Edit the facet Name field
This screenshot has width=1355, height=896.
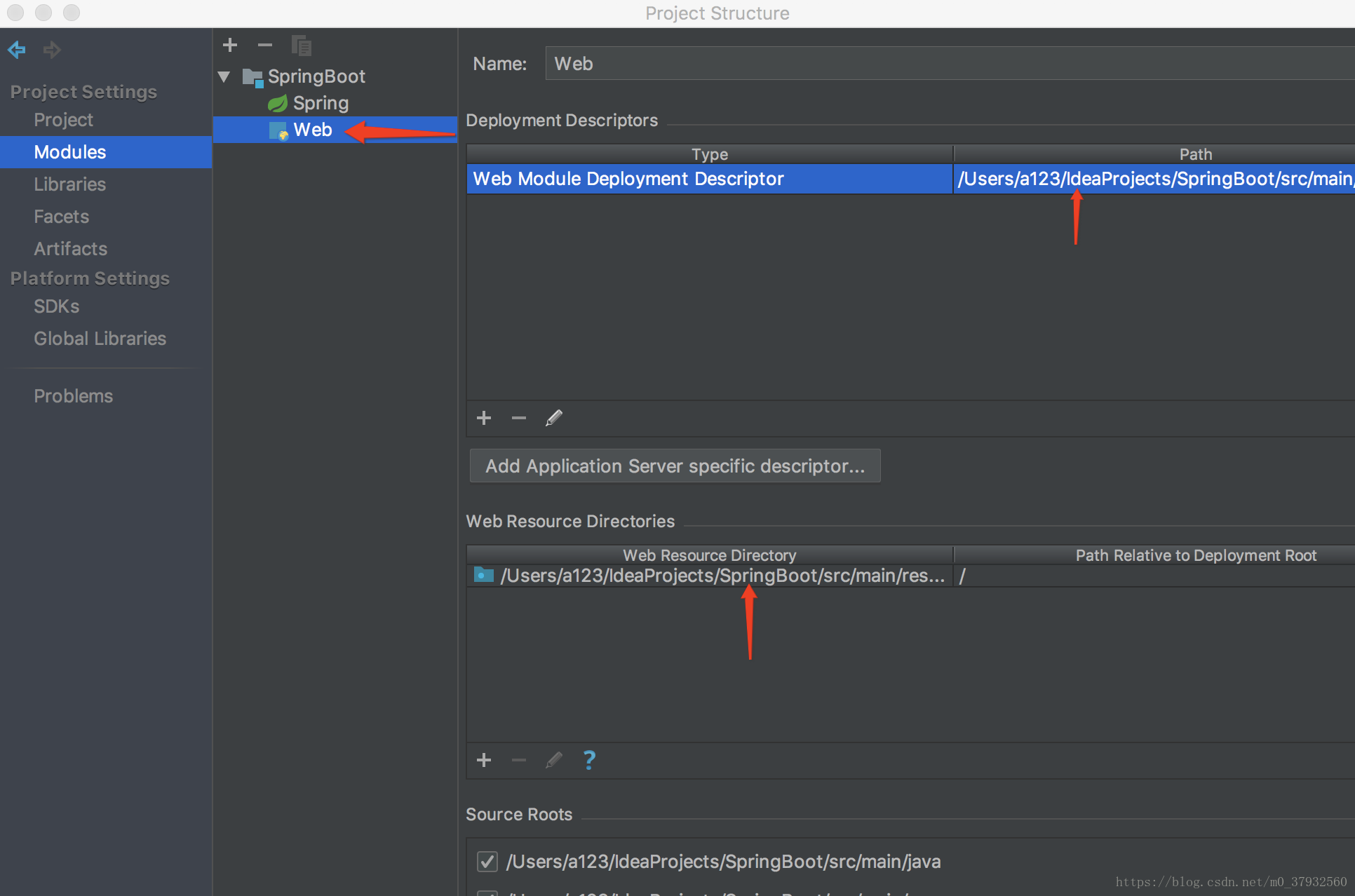[x=950, y=64]
